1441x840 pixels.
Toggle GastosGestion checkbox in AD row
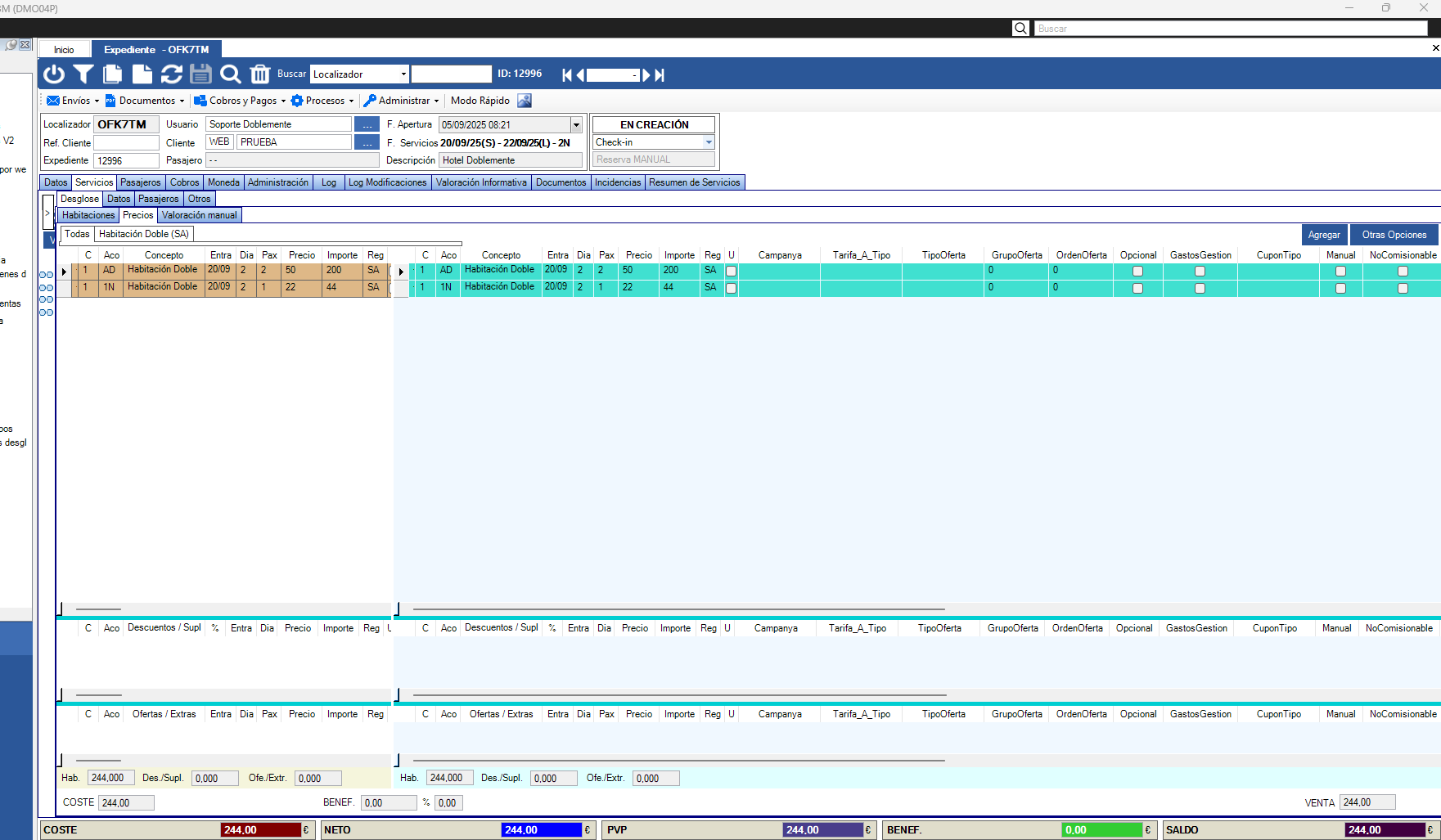click(x=1200, y=271)
